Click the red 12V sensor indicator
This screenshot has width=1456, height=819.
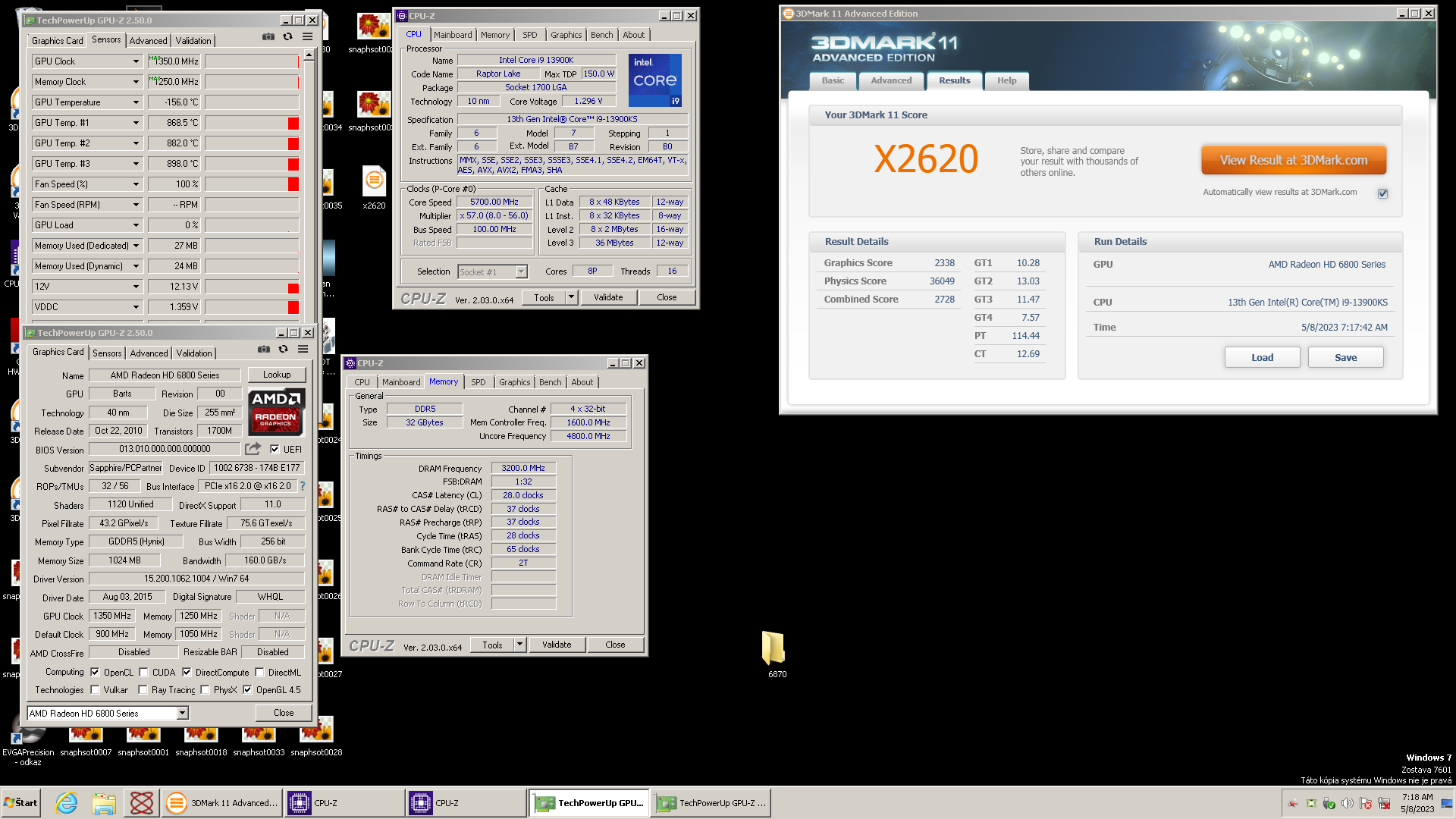(293, 287)
